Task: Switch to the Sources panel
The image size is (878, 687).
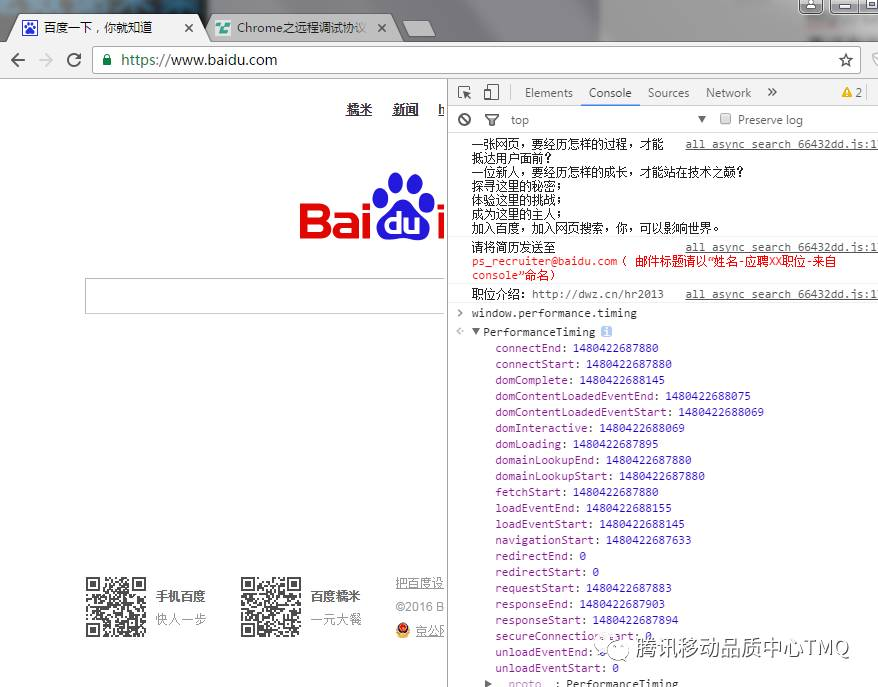Action: [x=669, y=93]
